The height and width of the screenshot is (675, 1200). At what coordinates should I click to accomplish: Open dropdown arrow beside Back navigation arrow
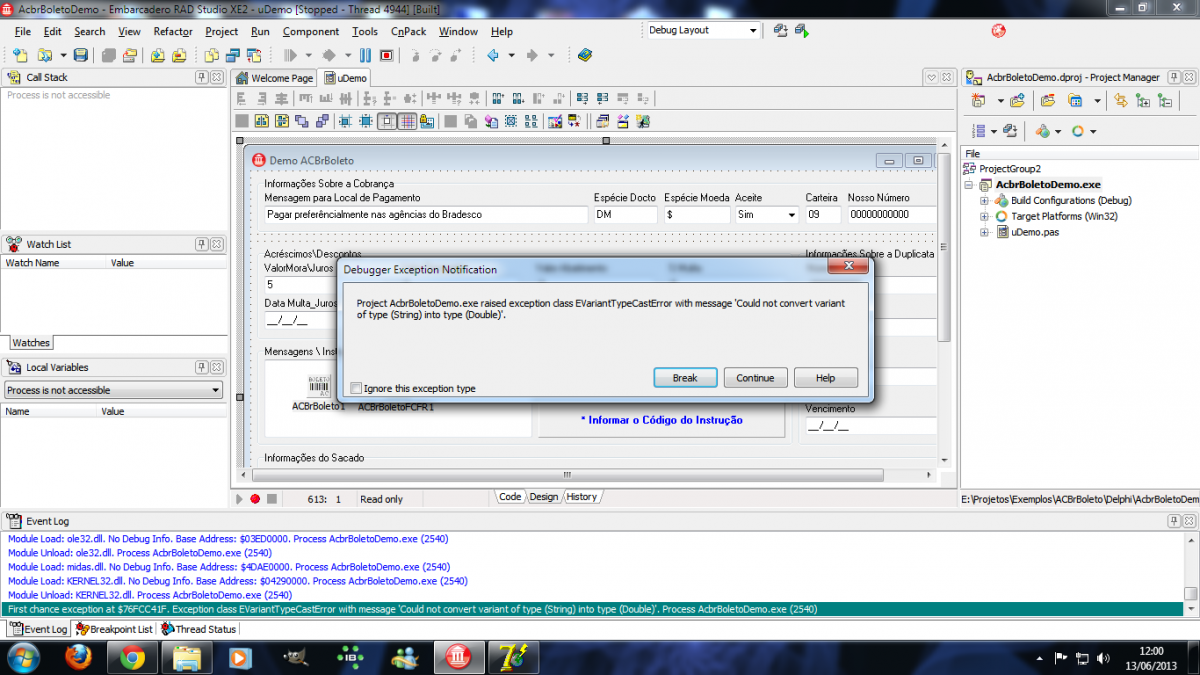[511, 55]
